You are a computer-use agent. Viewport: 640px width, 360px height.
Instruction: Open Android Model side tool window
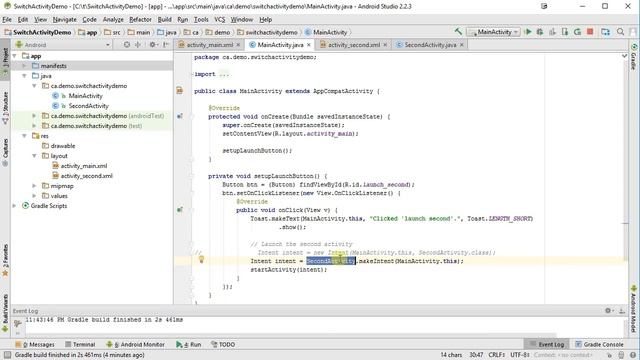pyautogui.click(x=634, y=309)
